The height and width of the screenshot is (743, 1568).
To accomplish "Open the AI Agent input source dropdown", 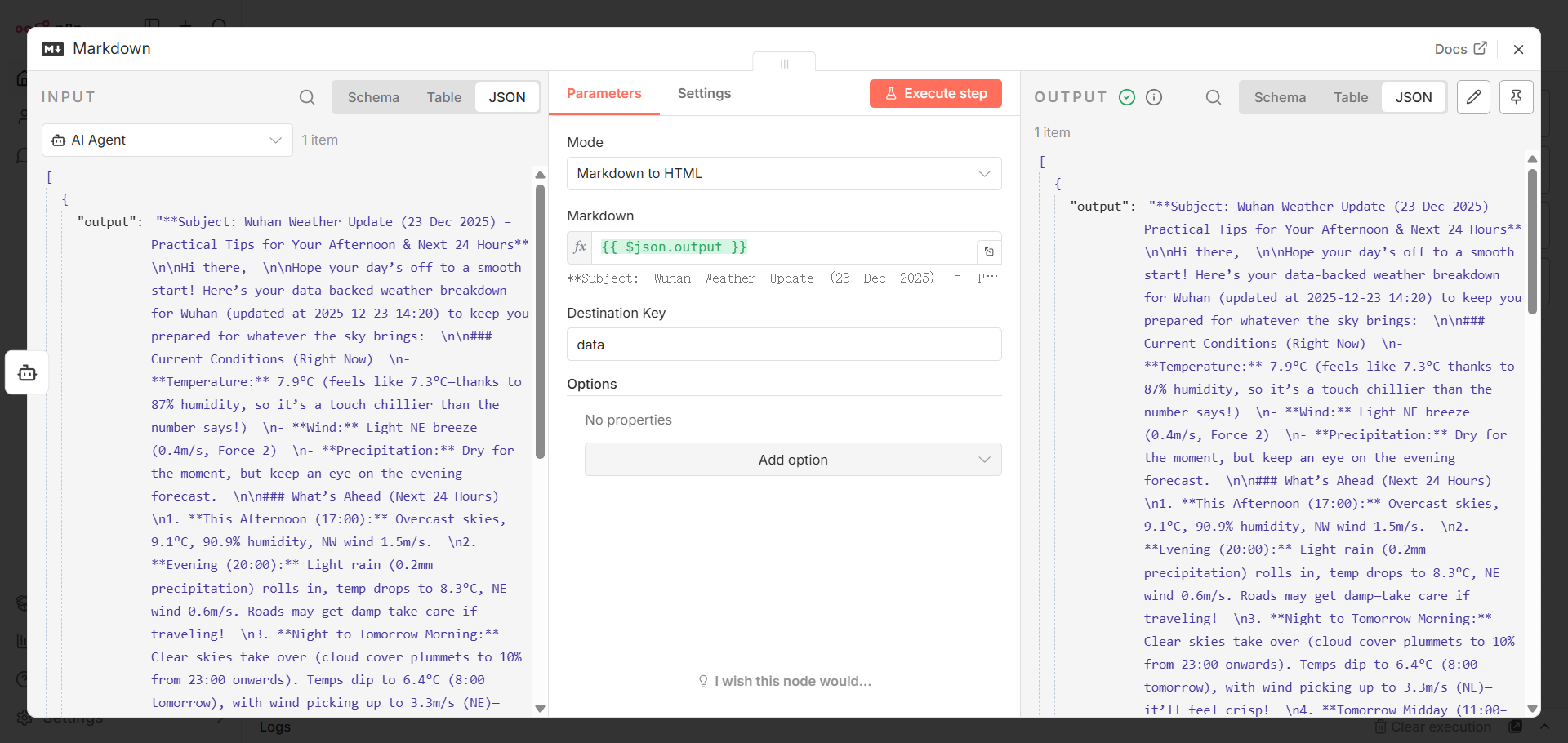I will (x=167, y=140).
